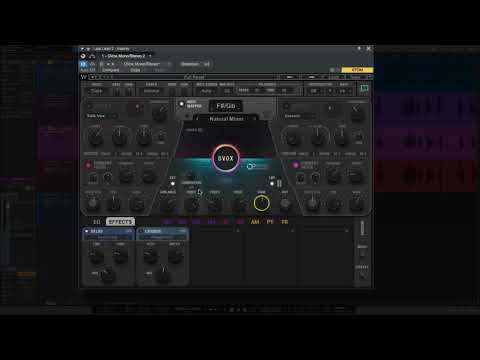The width and height of the screenshot is (480, 360).
Task: Click the vertical output fader beside the effects slots
Action: click(x=362, y=228)
